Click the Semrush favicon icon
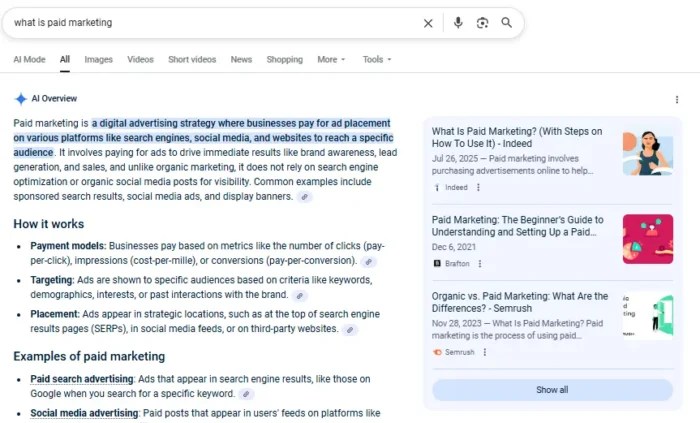This screenshot has height=423, width=700. (x=437, y=352)
